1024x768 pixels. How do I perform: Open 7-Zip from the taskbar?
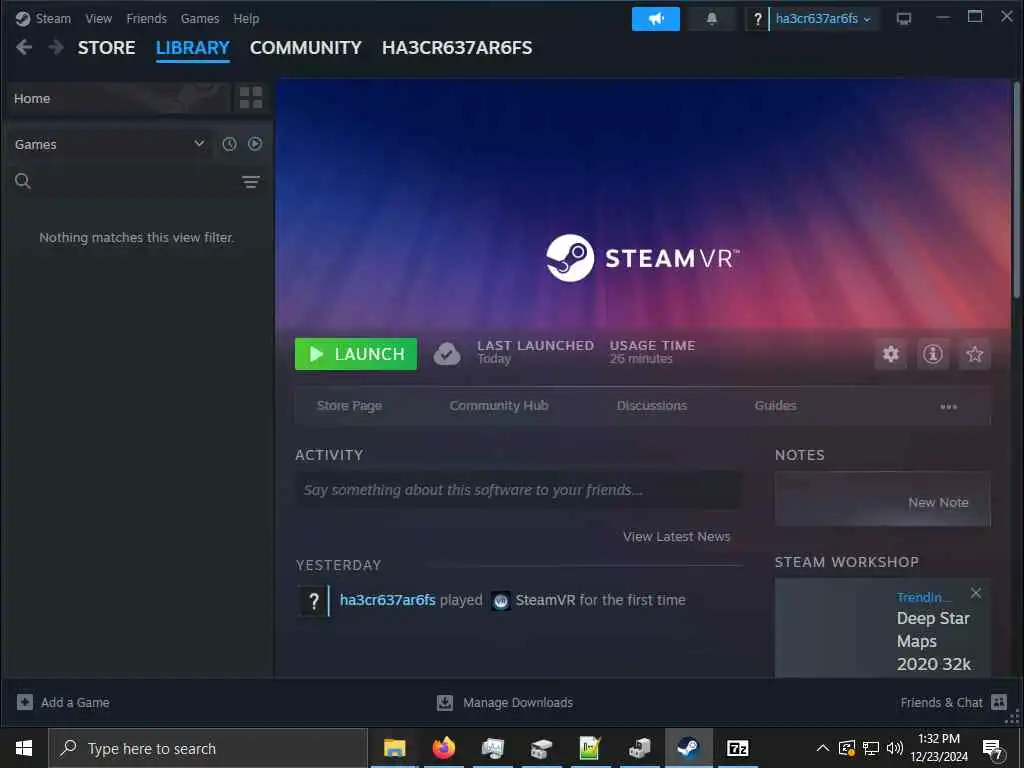point(737,748)
